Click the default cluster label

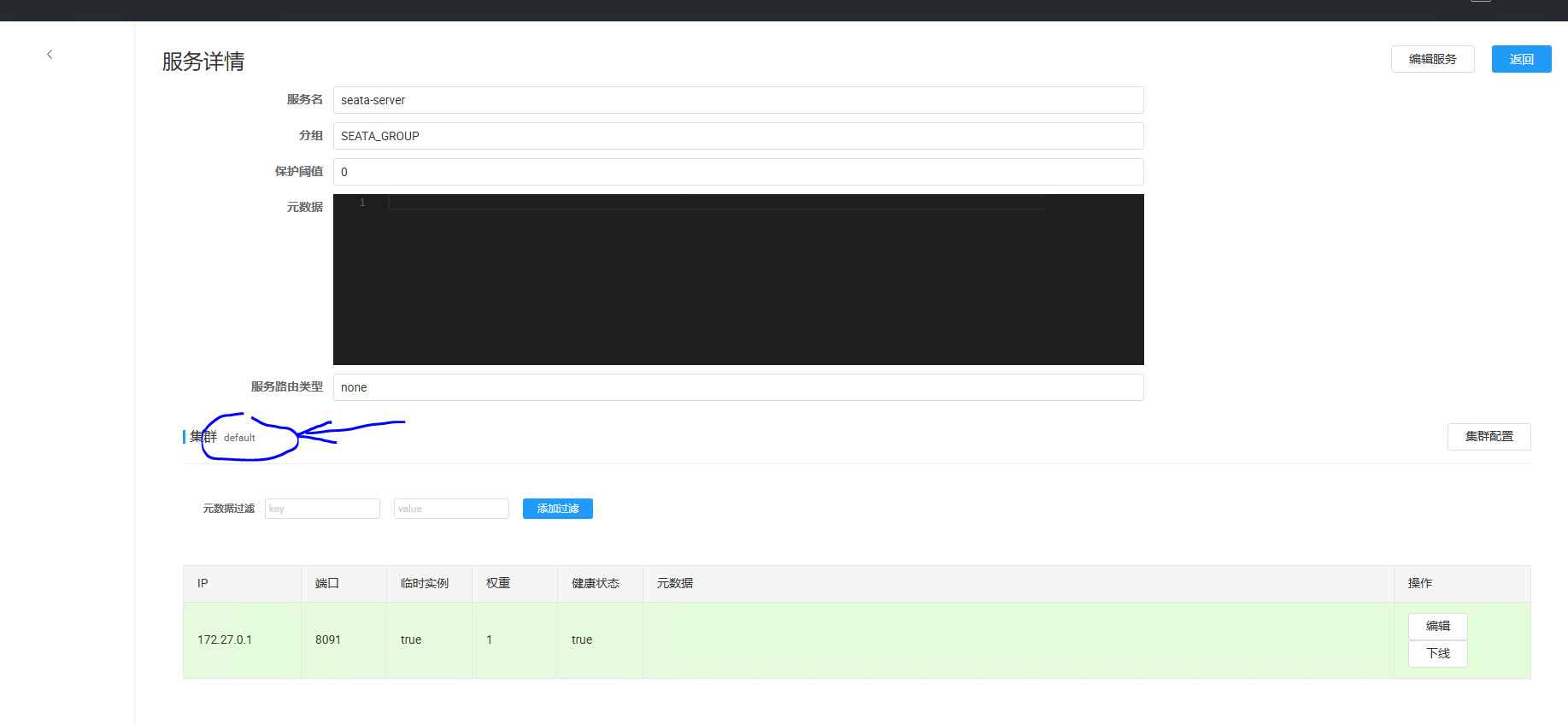click(x=239, y=438)
